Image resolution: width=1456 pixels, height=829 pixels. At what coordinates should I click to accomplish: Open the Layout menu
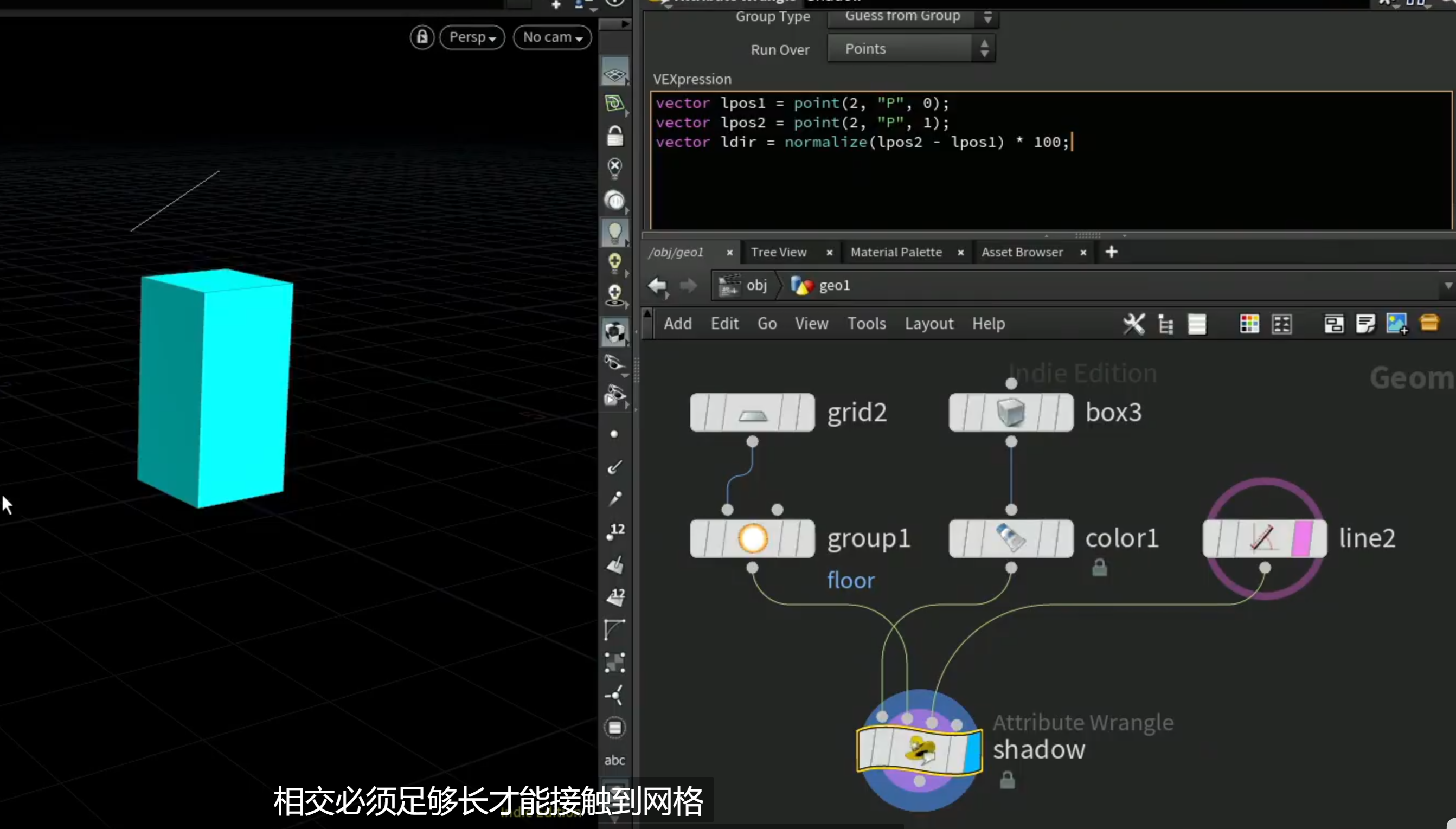929,323
